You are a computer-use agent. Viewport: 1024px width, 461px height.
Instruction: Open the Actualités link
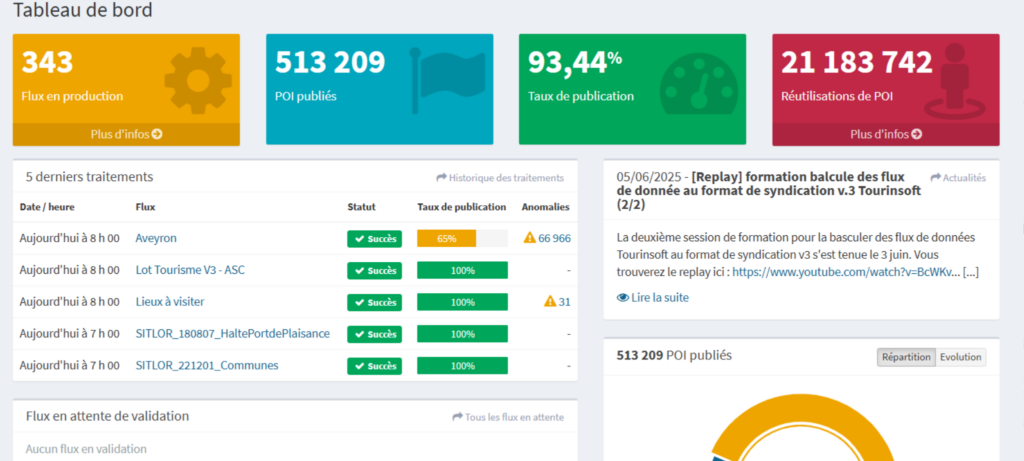pyautogui.click(x=958, y=178)
